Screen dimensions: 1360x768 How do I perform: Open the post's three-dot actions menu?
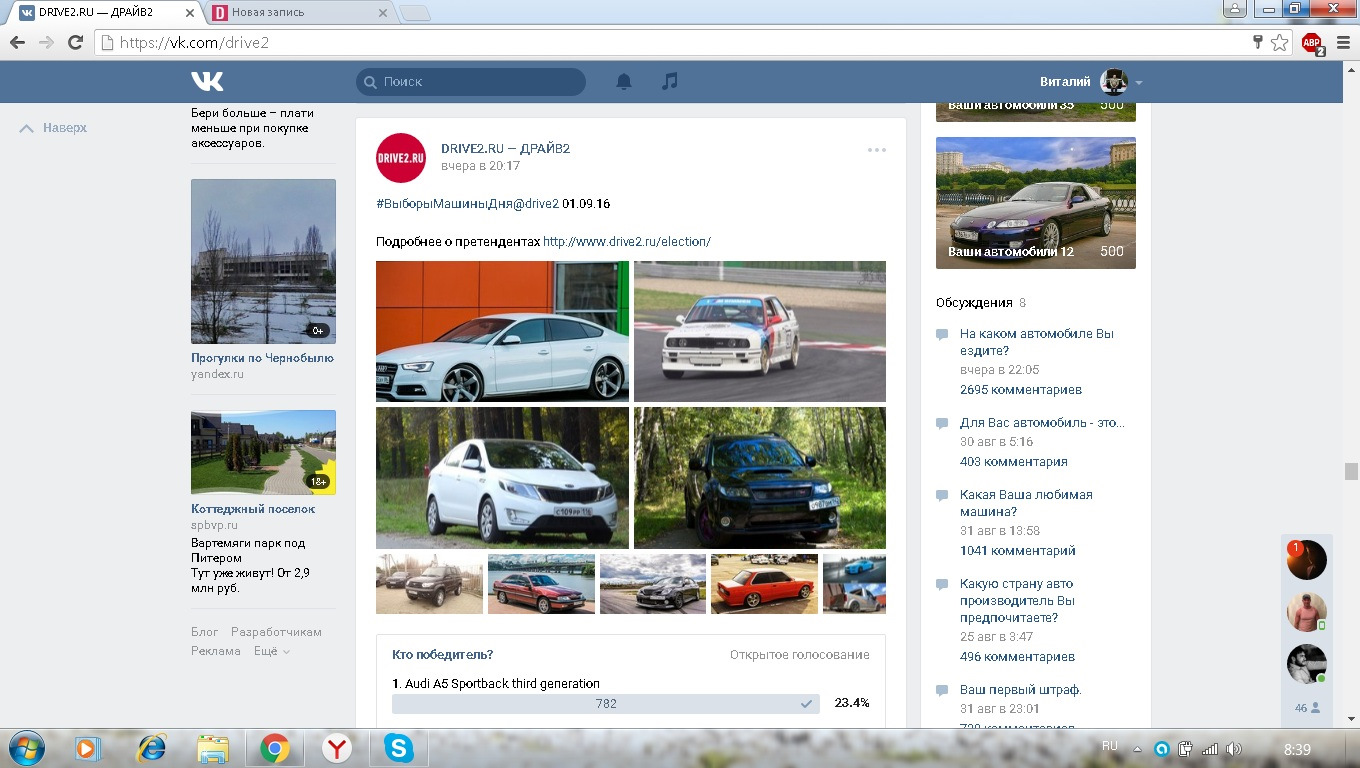point(877,150)
